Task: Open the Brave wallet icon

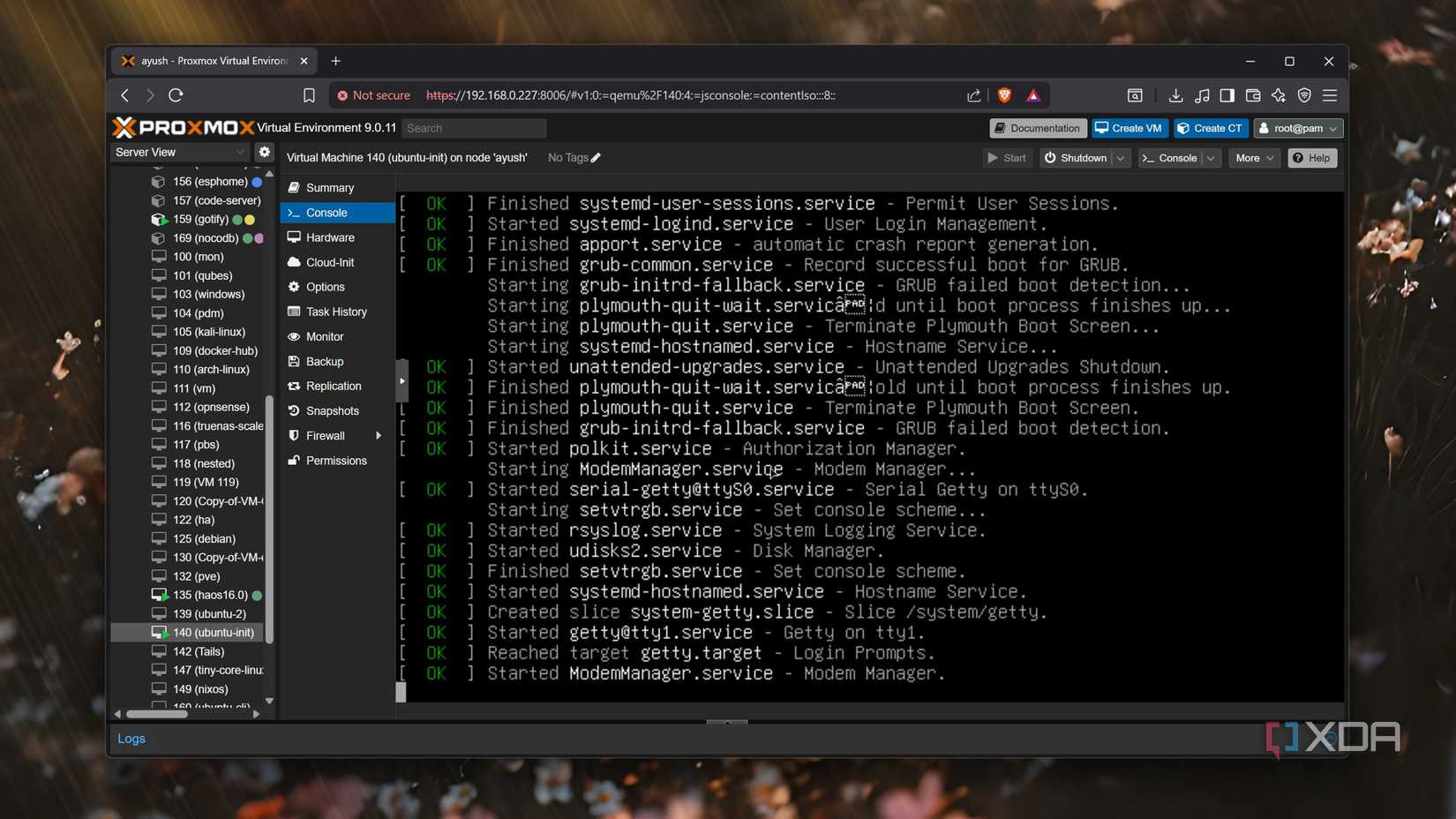Action: 1252,95
